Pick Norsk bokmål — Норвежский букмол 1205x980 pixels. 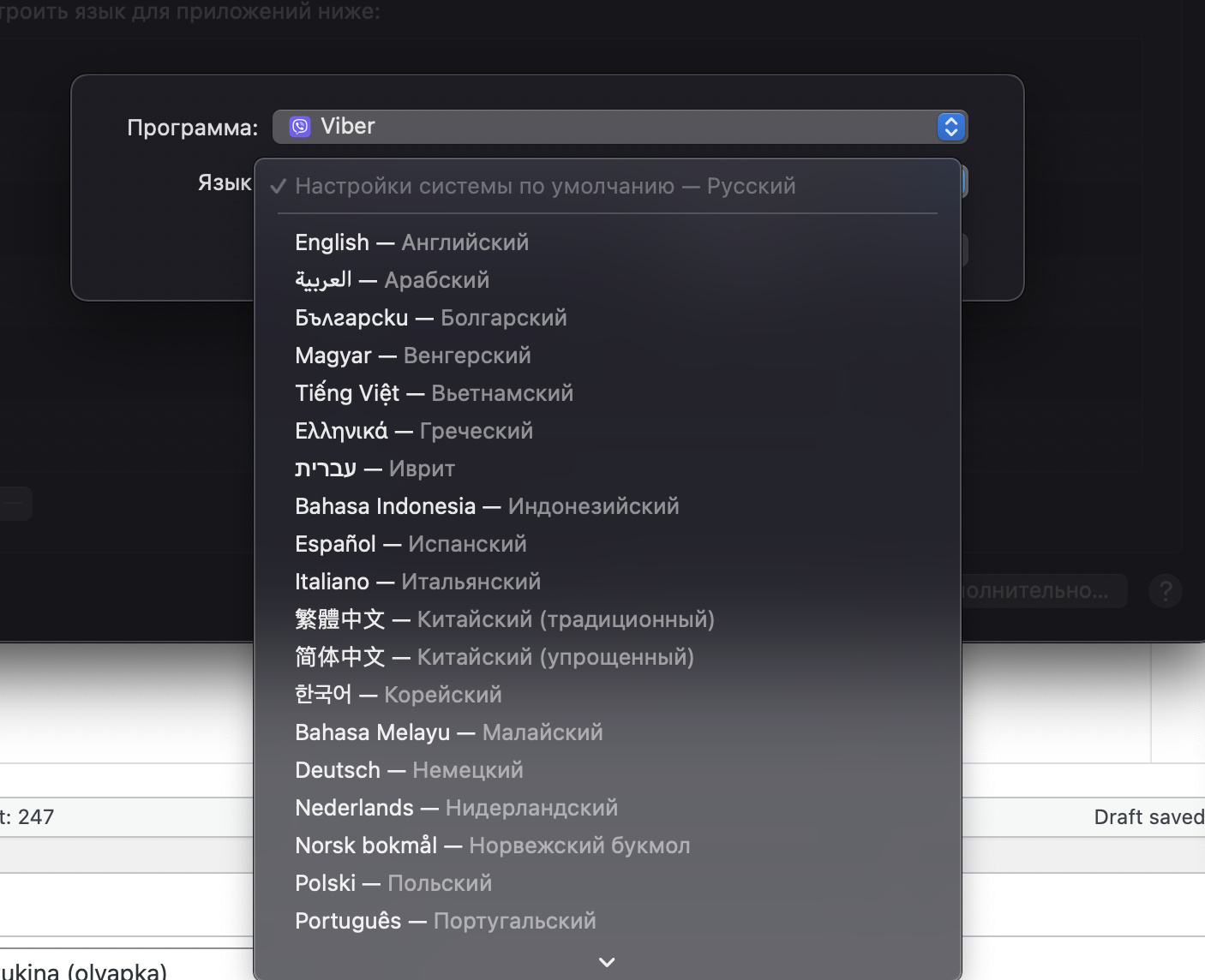coord(608,846)
